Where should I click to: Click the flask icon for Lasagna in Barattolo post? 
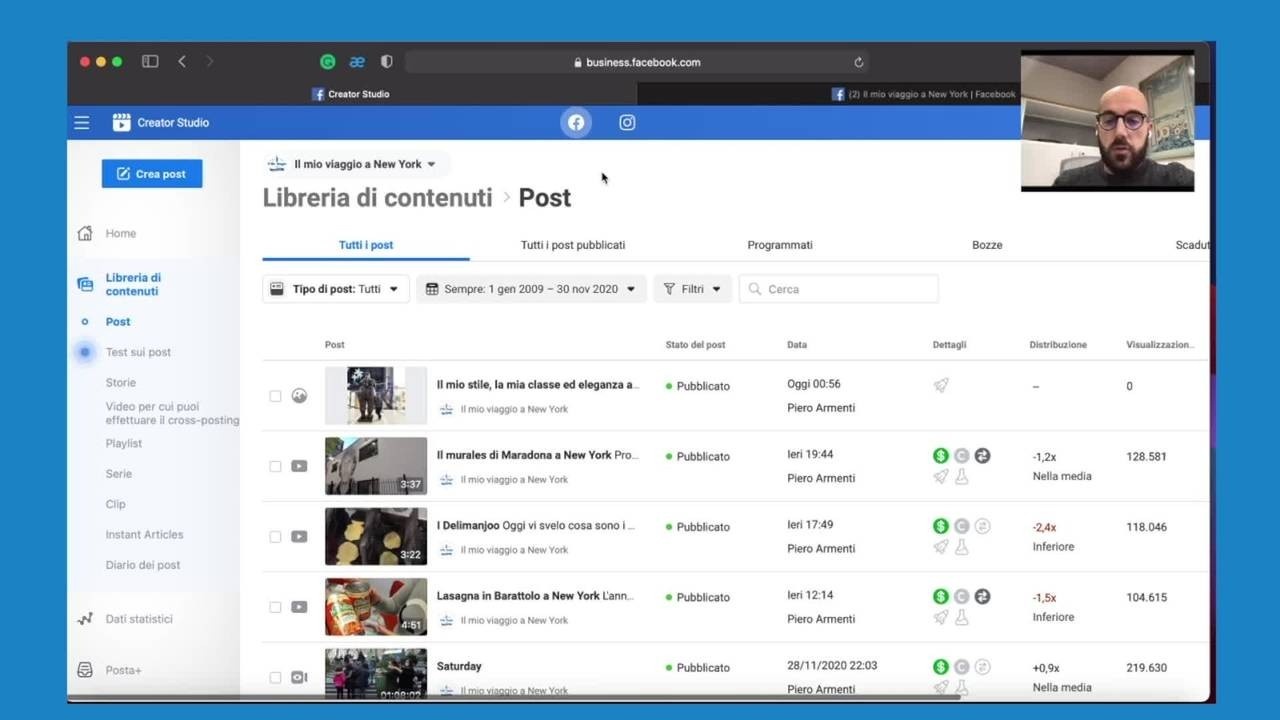point(961,618)
